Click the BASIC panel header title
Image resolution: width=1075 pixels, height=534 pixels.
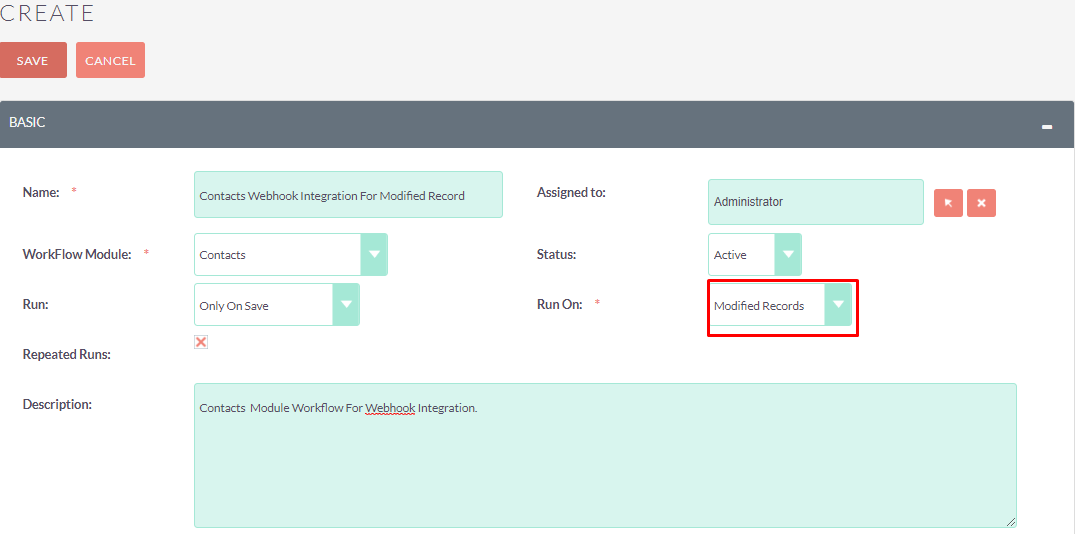click(x=27, y=123)
